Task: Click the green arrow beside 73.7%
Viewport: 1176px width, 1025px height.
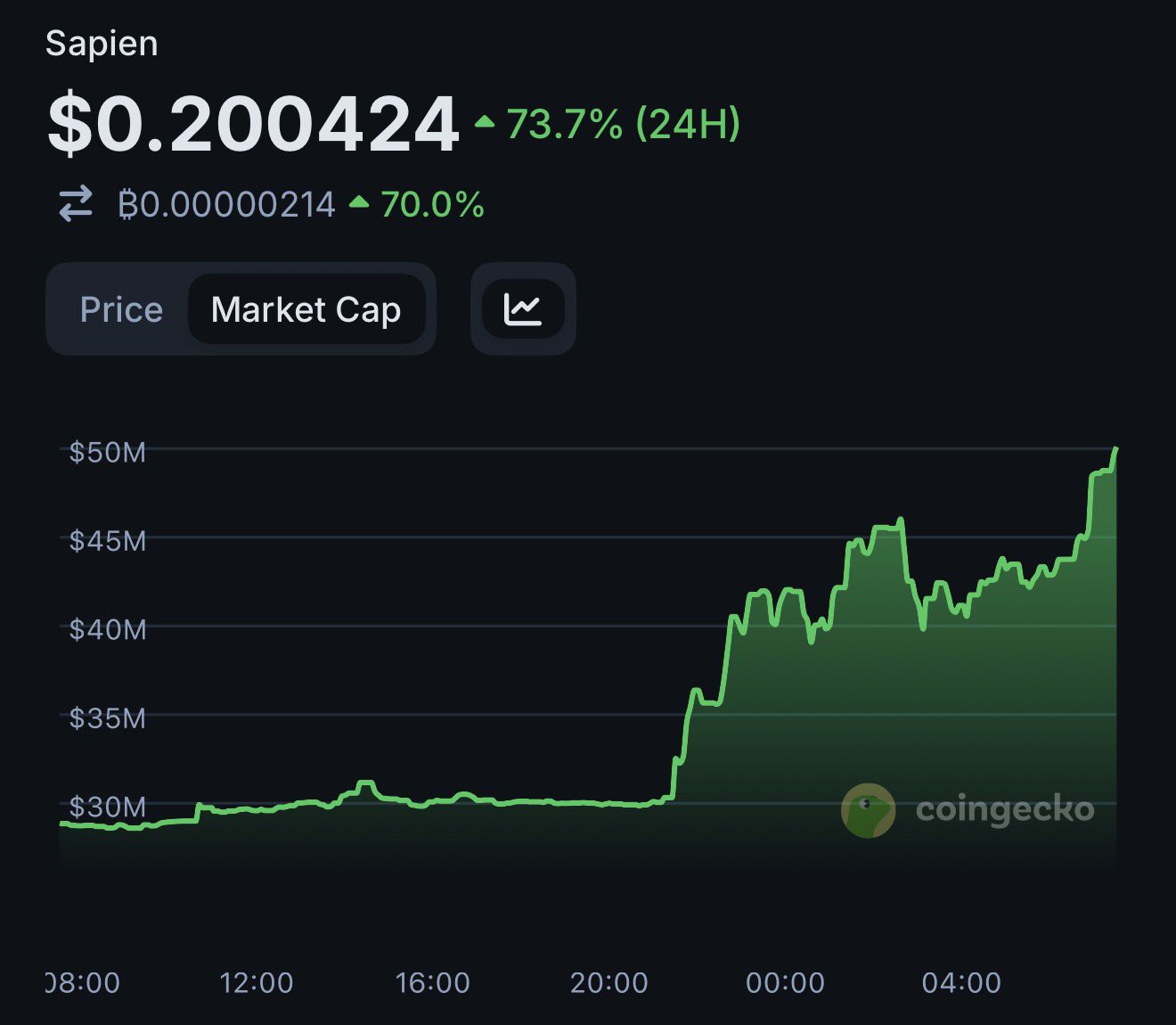Action: tap(485, 121)
